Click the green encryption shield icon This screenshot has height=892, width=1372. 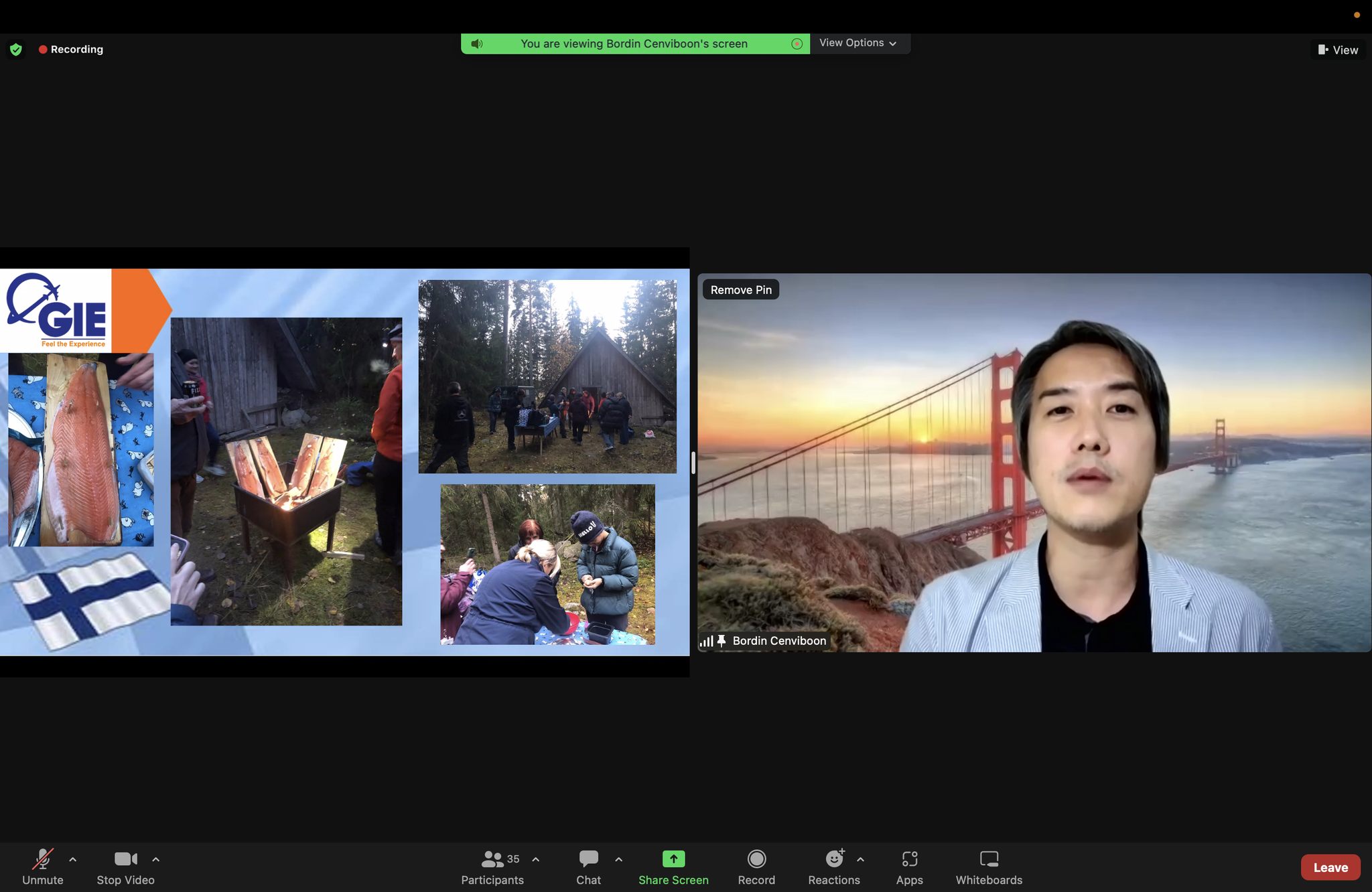(x=16, y=50)
